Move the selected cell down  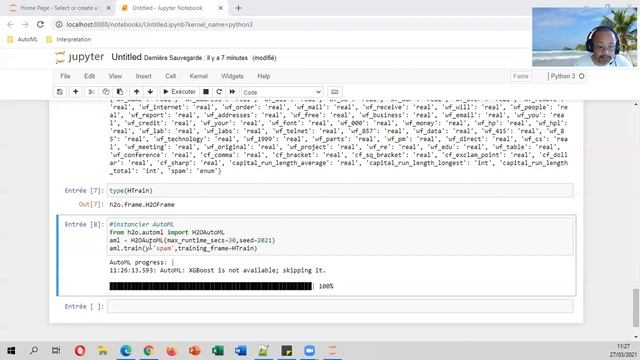[150, 92]
